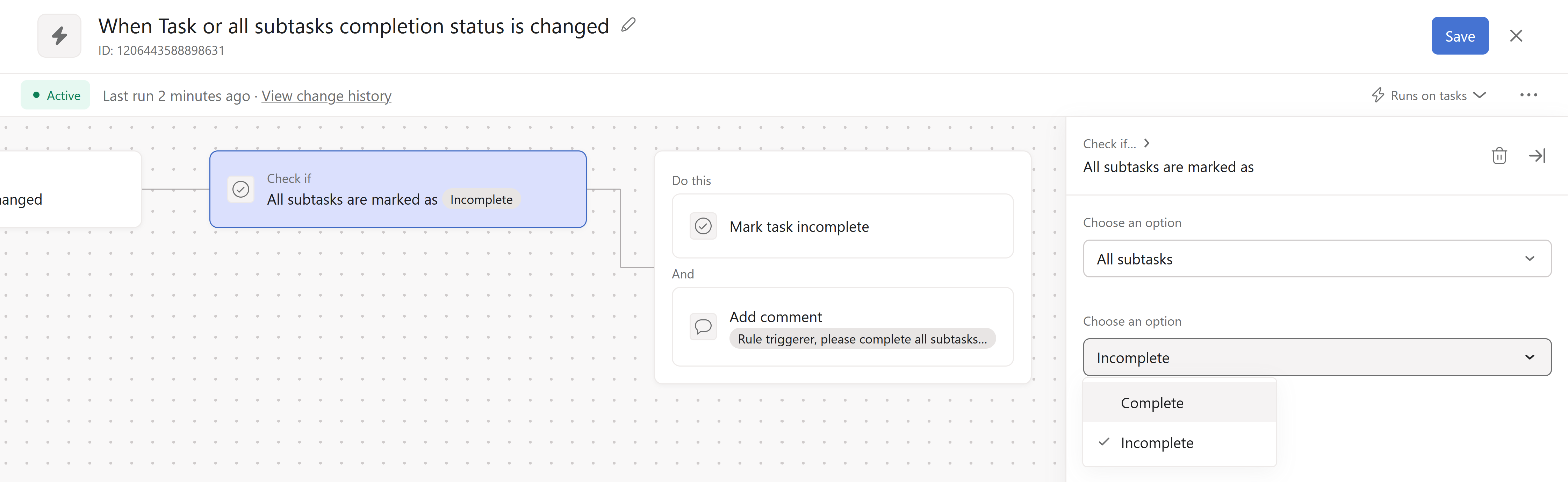
Task: Click the lightning bolt rule icon
Action: click(x=59, y=36)
